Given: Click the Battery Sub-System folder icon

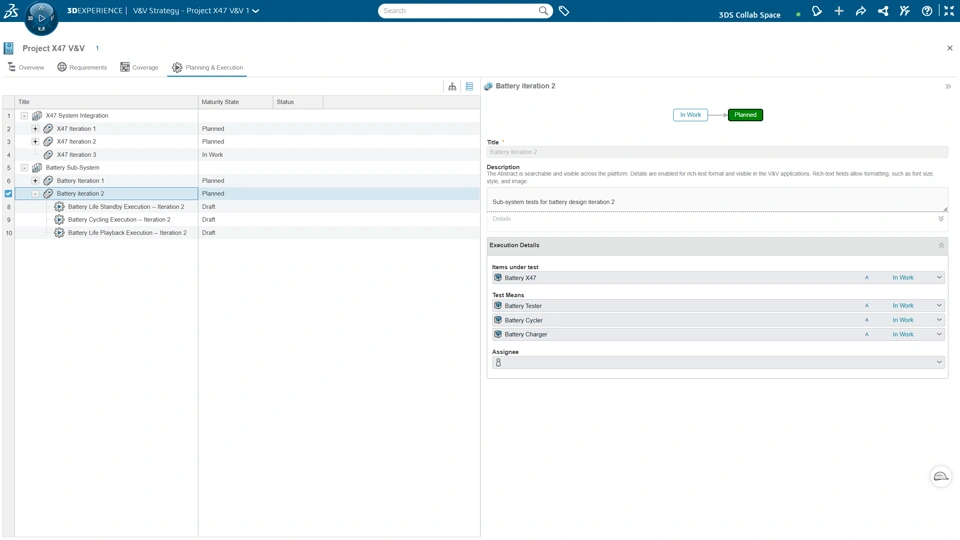Looking at the screenshot, I should point(37,167).
